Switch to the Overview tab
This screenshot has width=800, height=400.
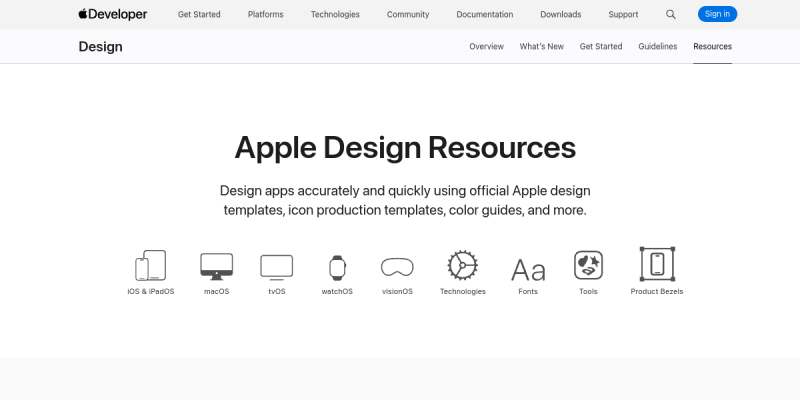click(486, 46)
